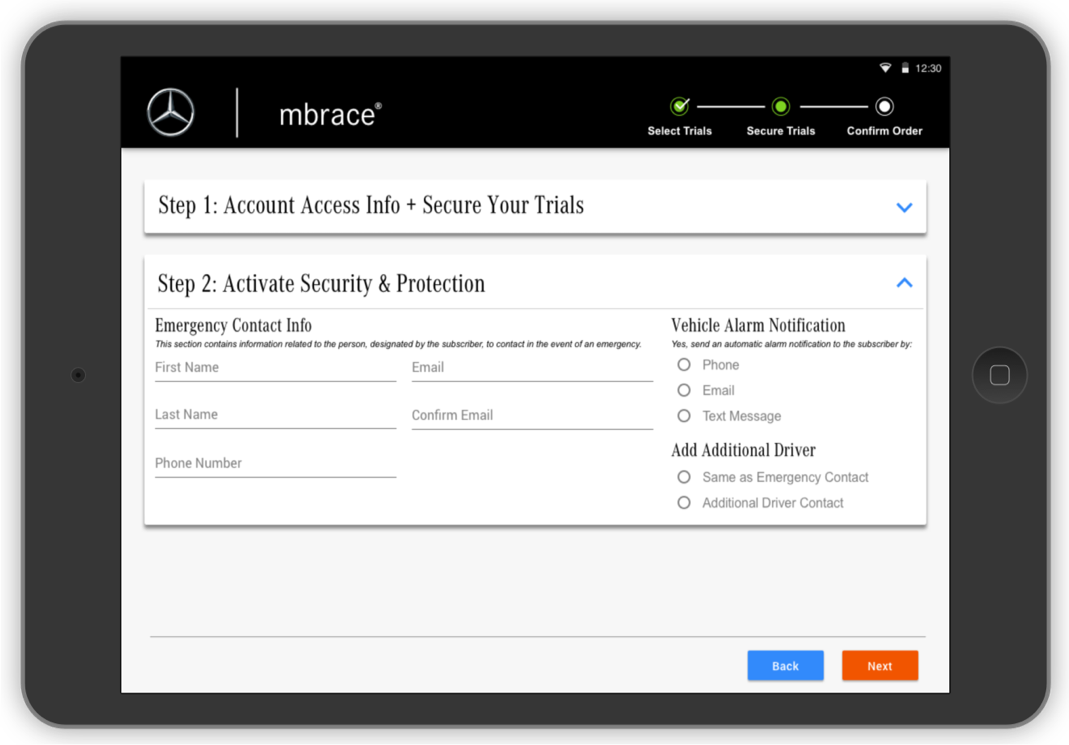Tap the Wi-Fi status icon
The width and height of the screenshot is (1069, 745).
coord(885,68)
